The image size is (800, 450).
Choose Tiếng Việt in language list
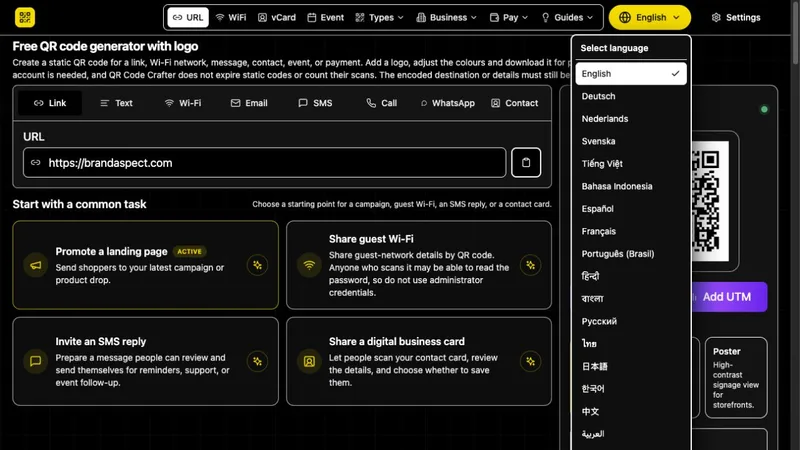coord(631,163)
